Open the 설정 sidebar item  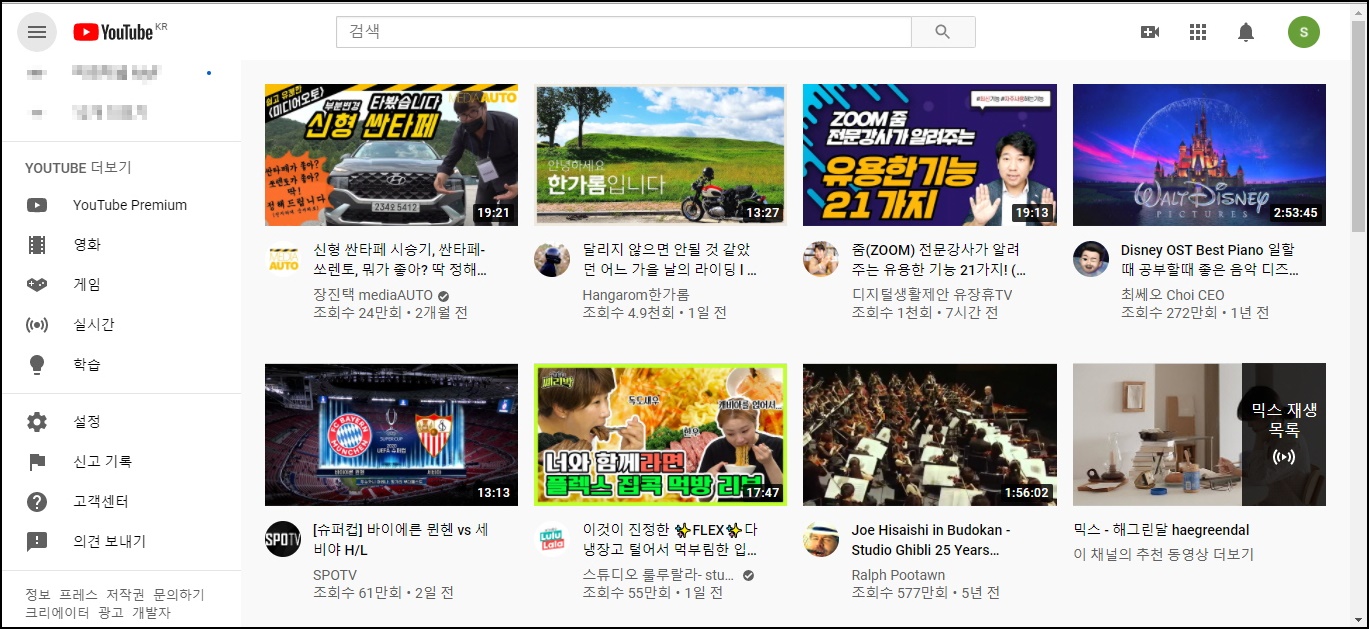tap(121, 422)
